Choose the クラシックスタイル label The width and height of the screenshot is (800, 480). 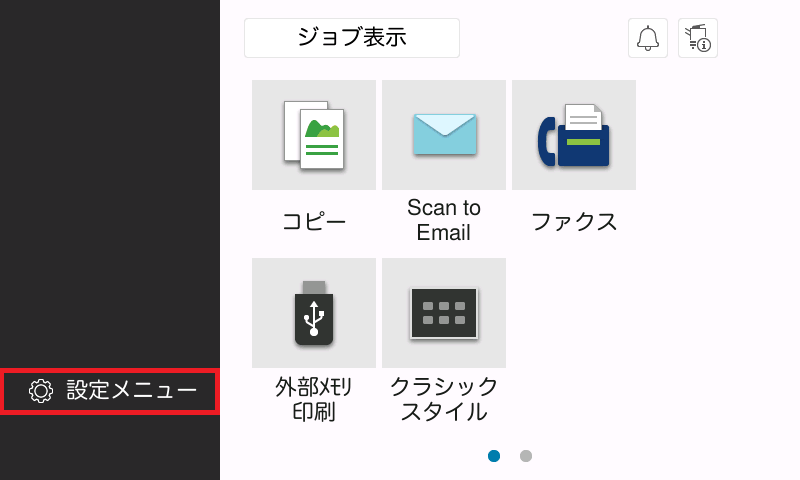(x=444, y=398)
